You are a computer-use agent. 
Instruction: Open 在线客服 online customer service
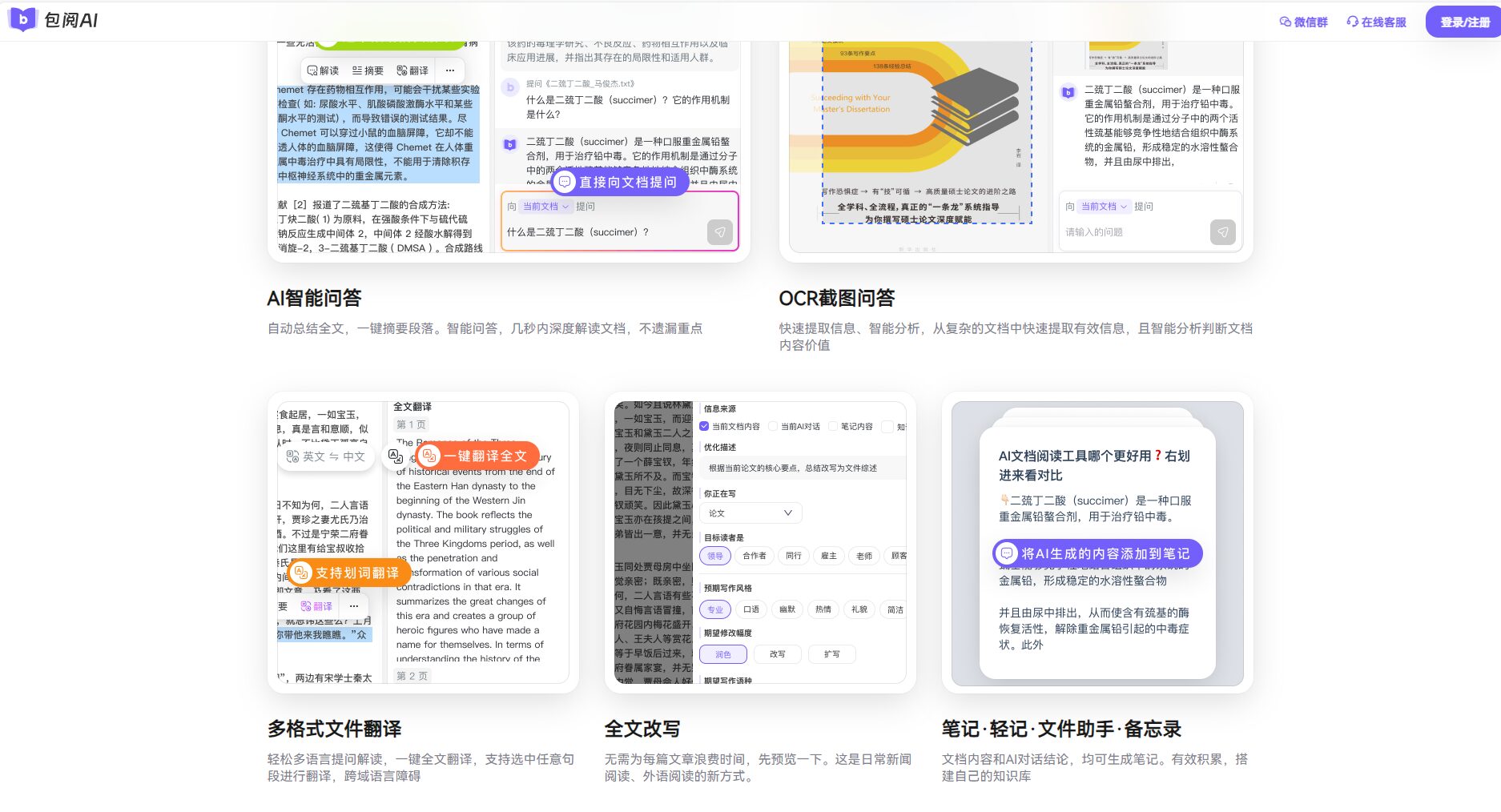click(1376, 22)
